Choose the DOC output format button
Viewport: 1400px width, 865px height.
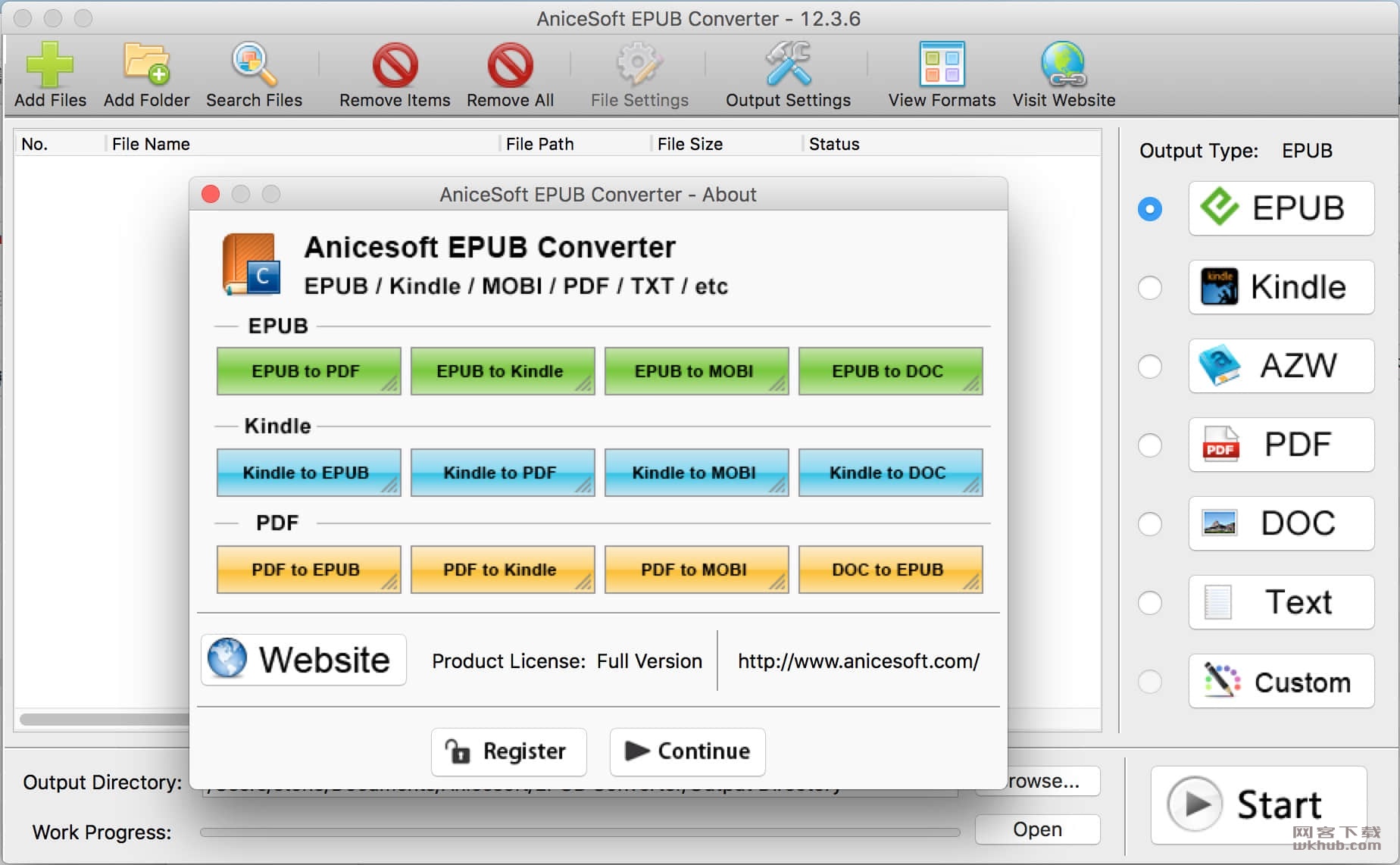click(1281, 523)
